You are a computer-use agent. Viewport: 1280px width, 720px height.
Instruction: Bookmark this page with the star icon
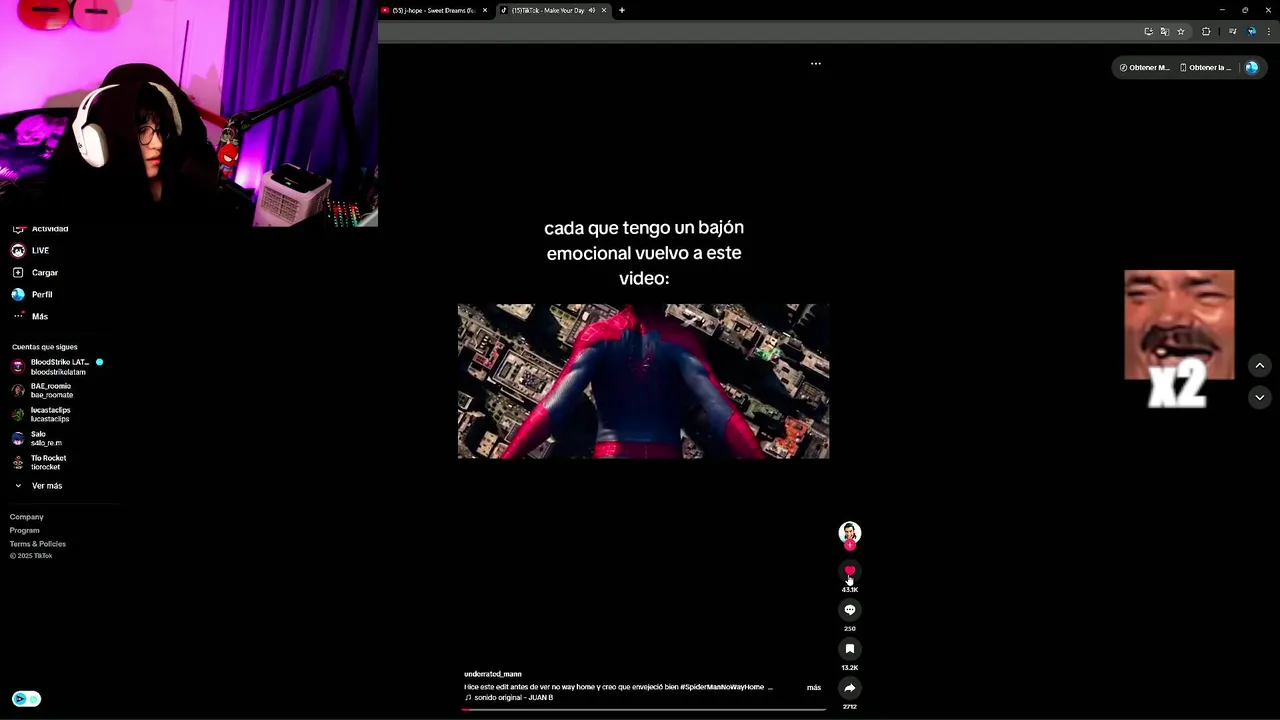click(x=1181, y=32)
